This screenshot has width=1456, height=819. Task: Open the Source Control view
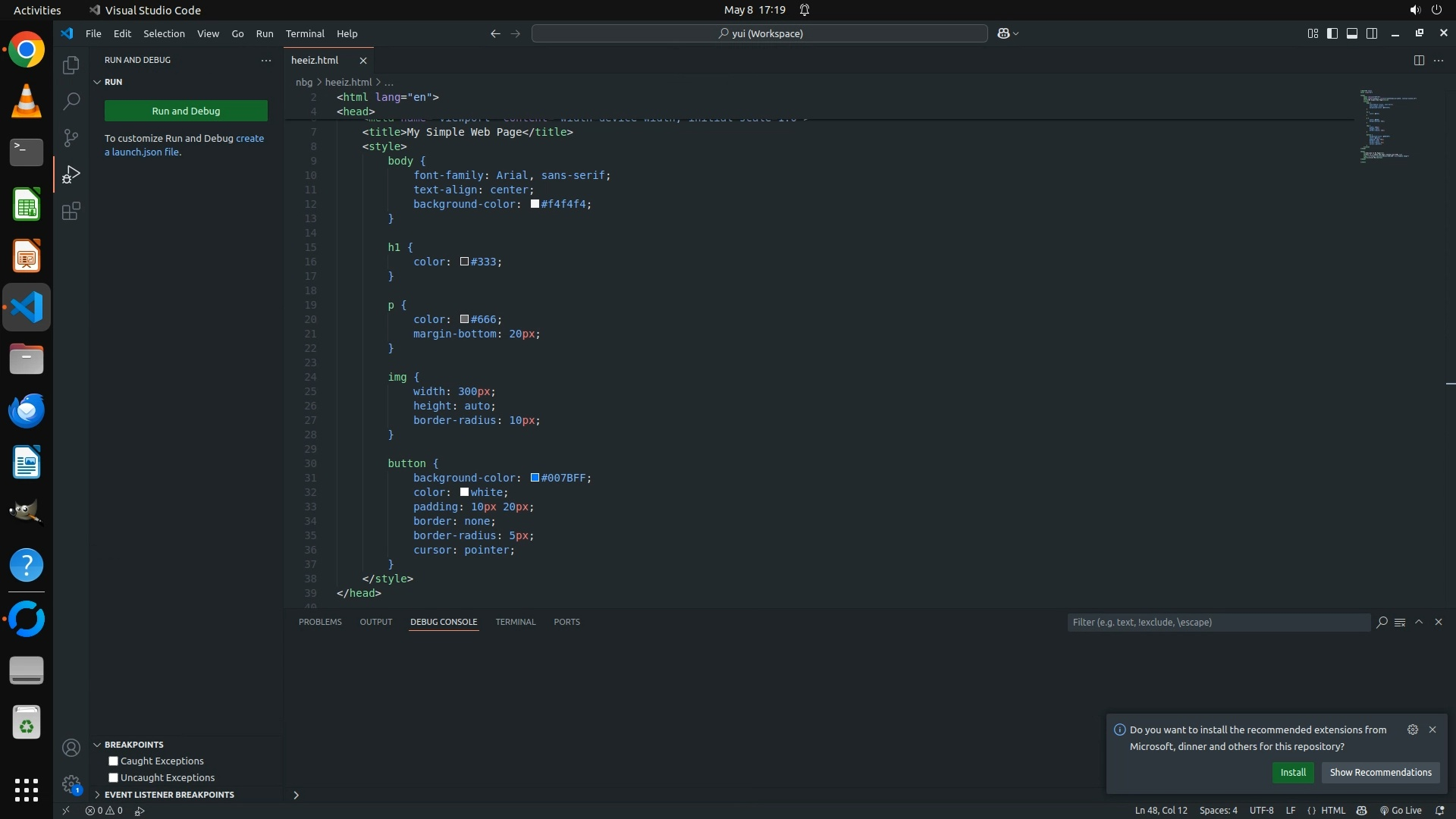(71, 137)
